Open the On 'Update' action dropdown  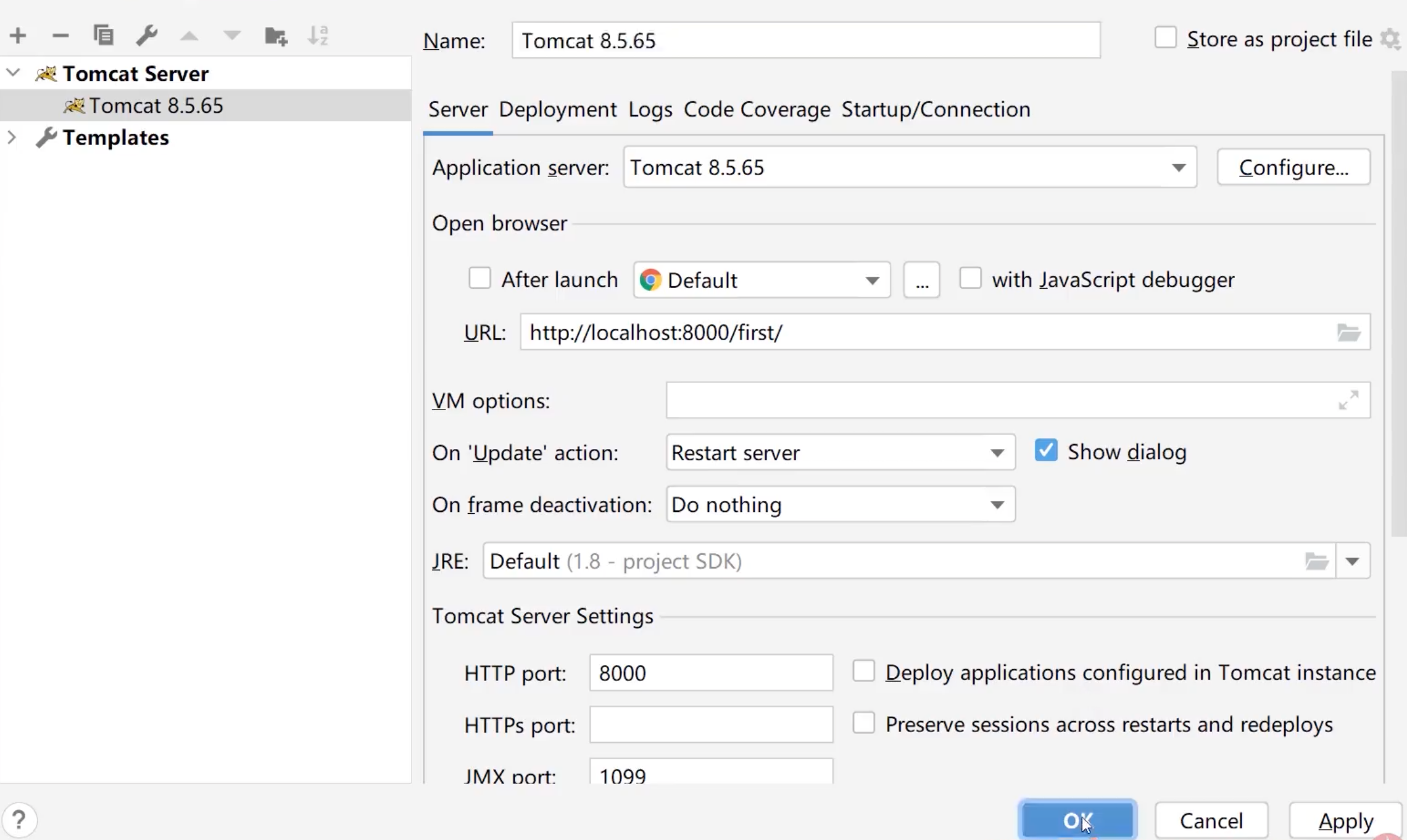pos(840,453)
